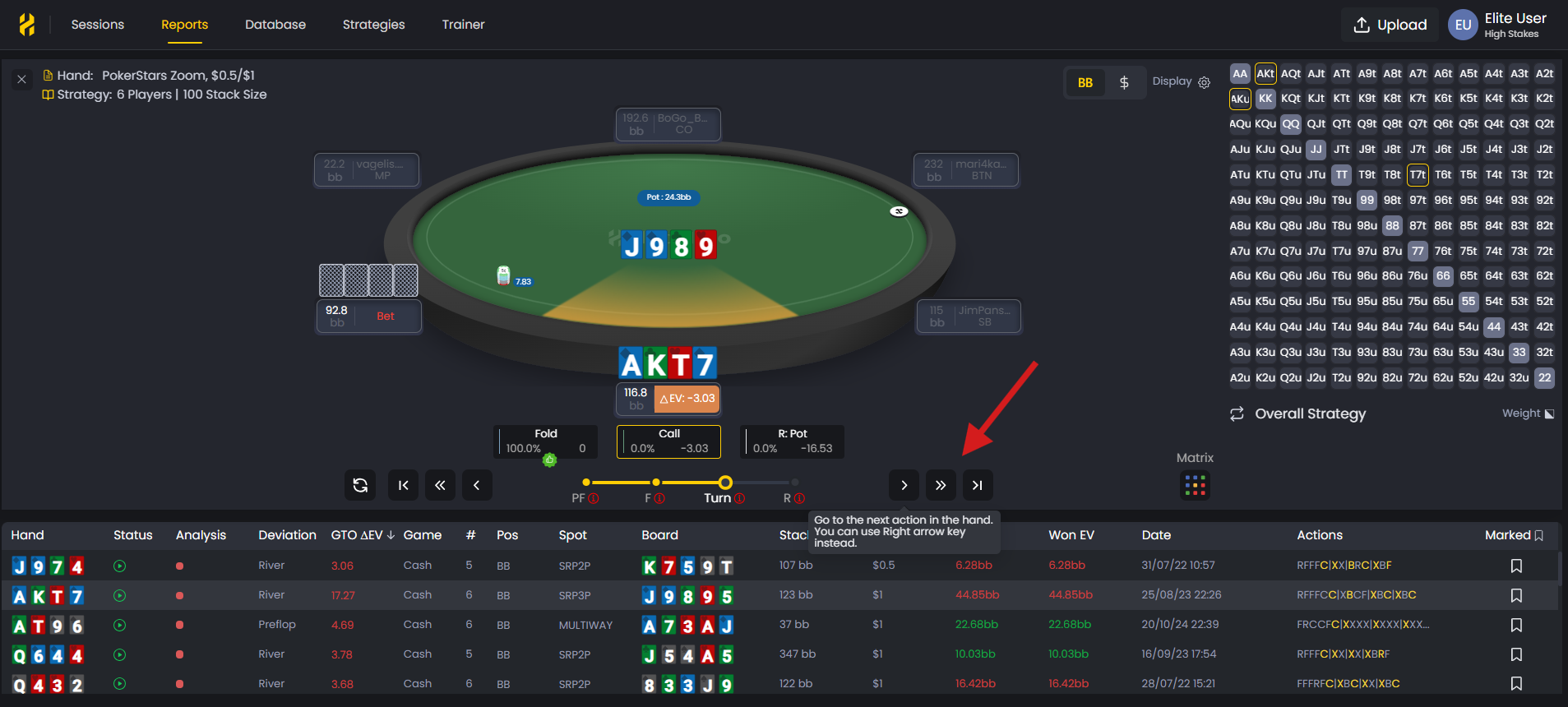Open the Database tab
The width and height of the screenshot is (1568, 707).
tap(275, 25)
